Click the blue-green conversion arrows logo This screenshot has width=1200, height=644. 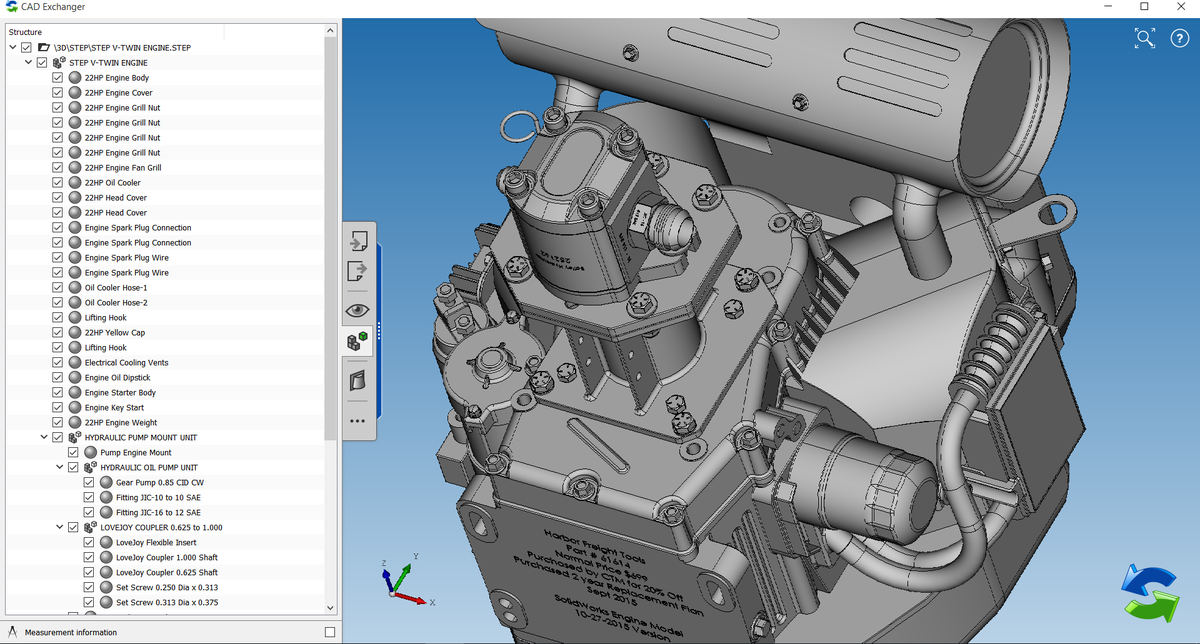[x=1149, y=592]
